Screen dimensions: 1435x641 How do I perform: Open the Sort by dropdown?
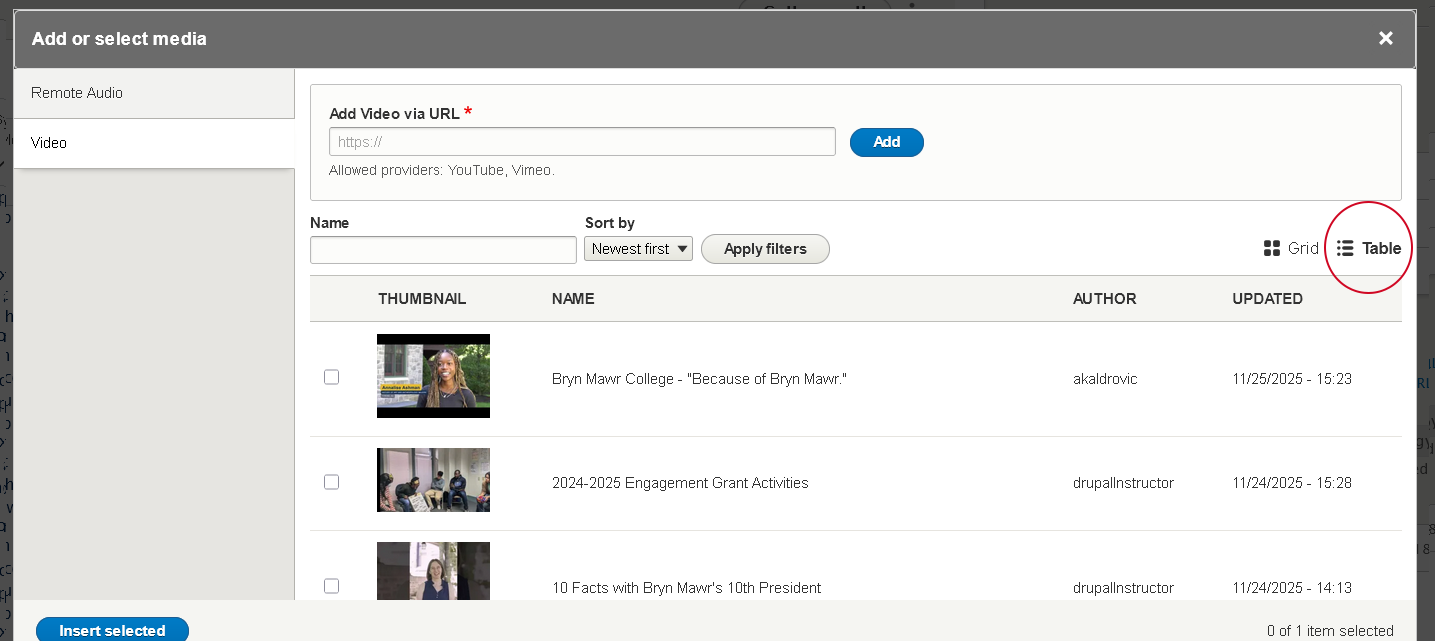pos(638,249)
